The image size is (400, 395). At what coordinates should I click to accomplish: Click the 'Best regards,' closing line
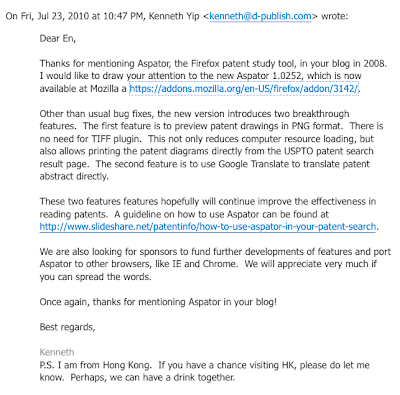click(67, 327)
